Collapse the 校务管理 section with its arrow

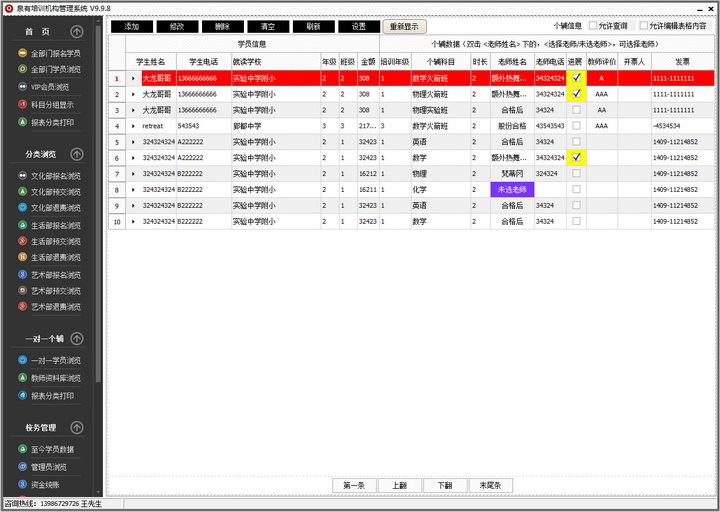pyautogui.click(x=77, y=428)
